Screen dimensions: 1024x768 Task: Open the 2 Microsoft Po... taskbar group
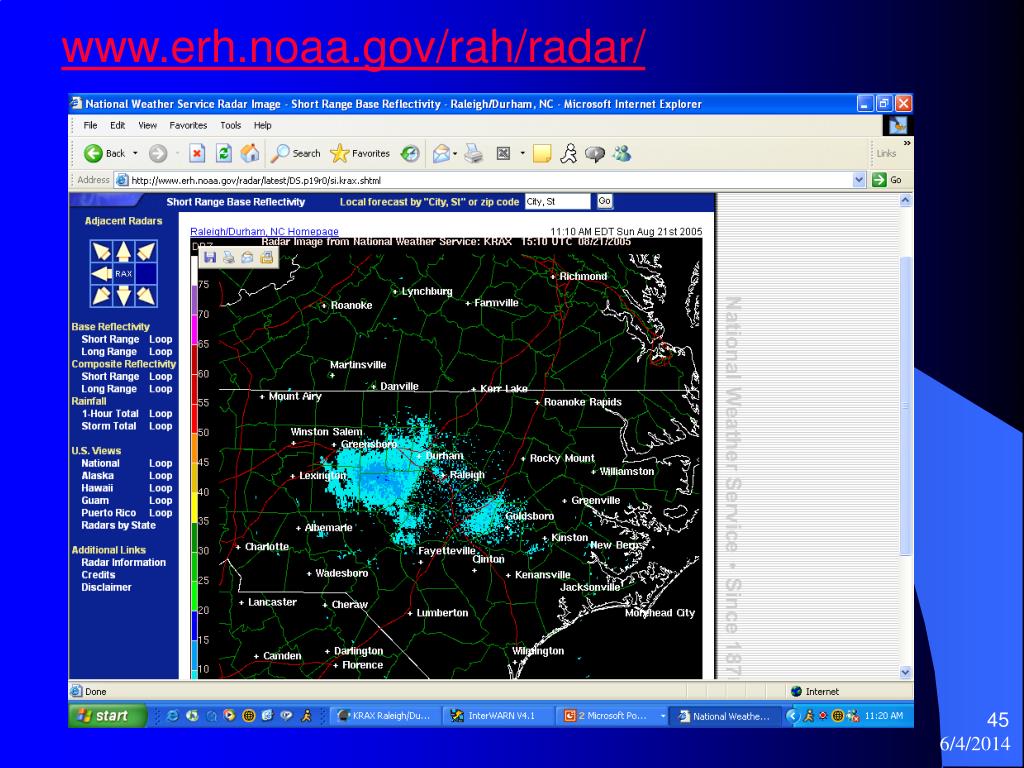[613, 716]
